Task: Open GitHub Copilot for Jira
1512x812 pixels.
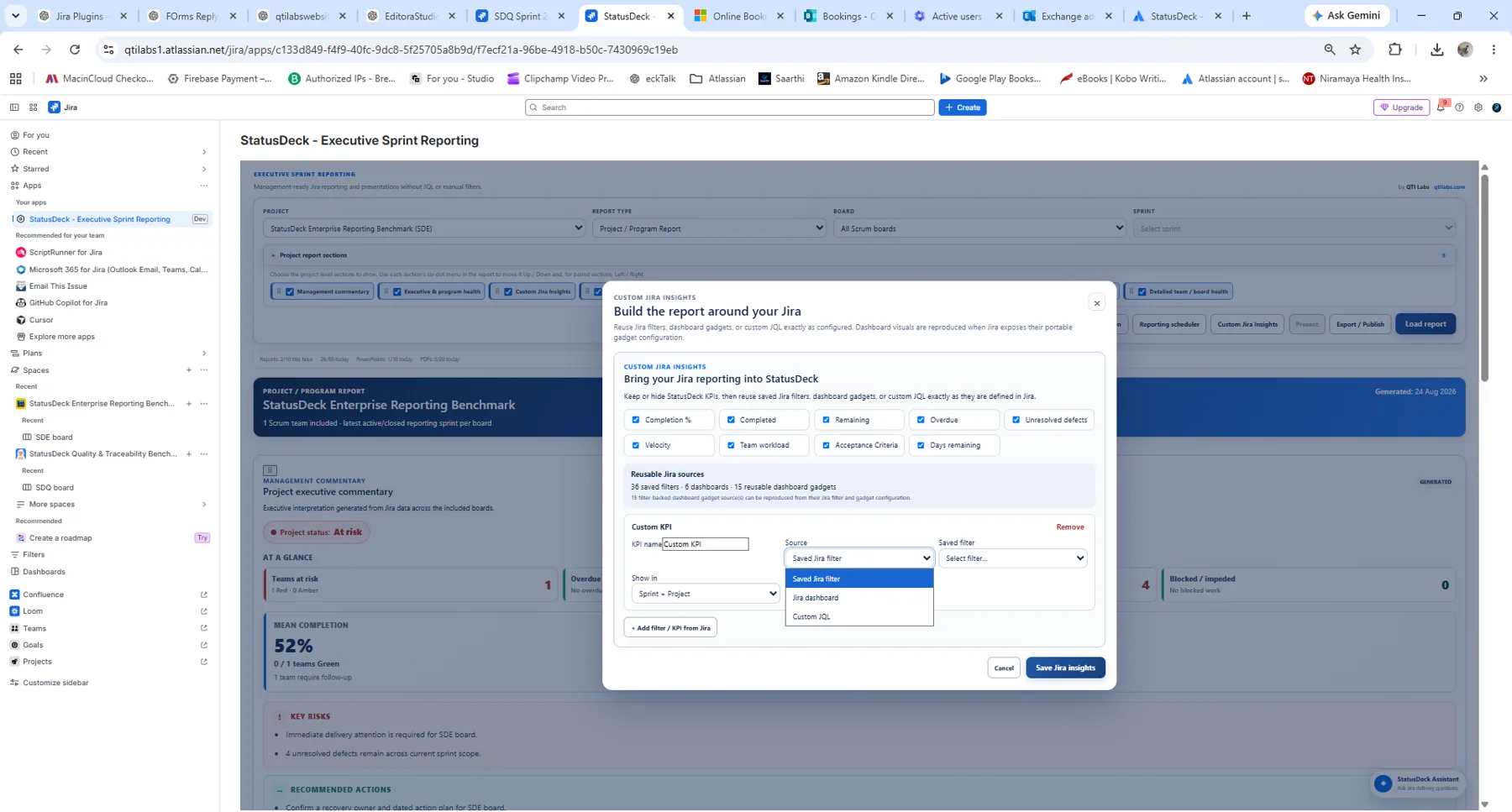Action: pyautogui.click(x=68, y=303)
